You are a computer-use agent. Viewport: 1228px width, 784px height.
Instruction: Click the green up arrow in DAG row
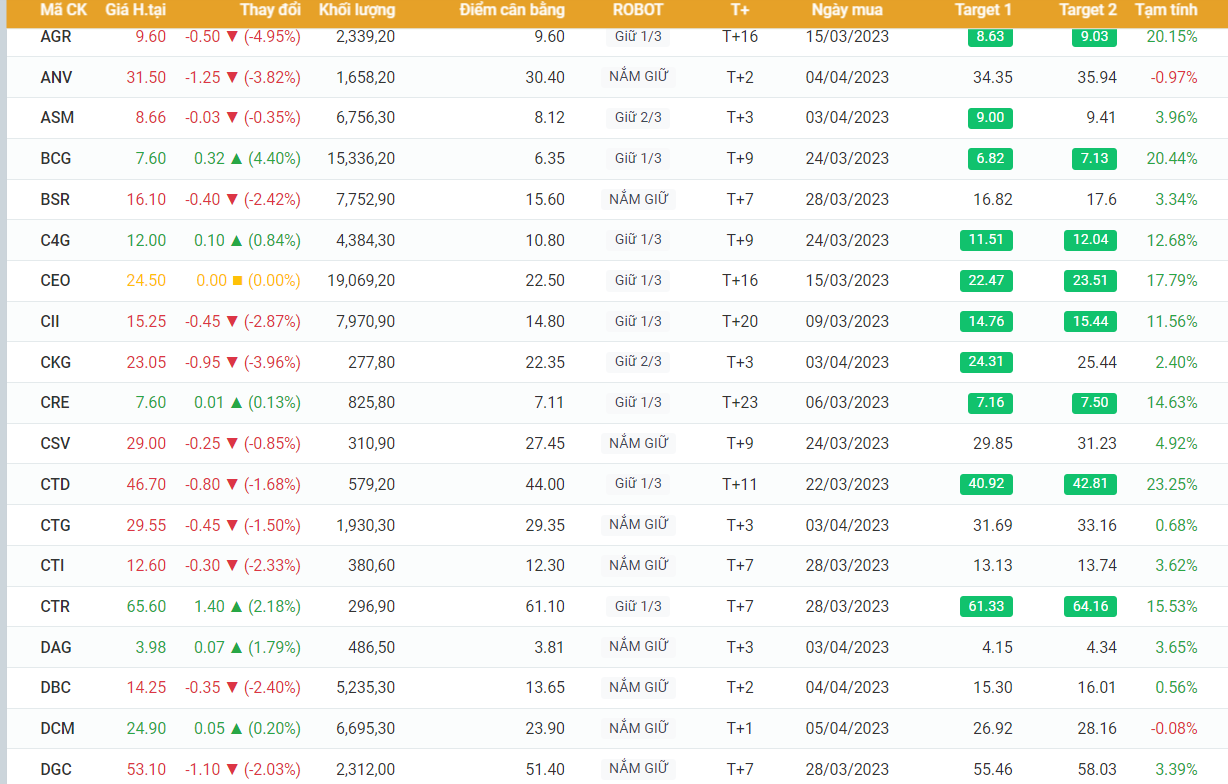click(x=237, y=647)
